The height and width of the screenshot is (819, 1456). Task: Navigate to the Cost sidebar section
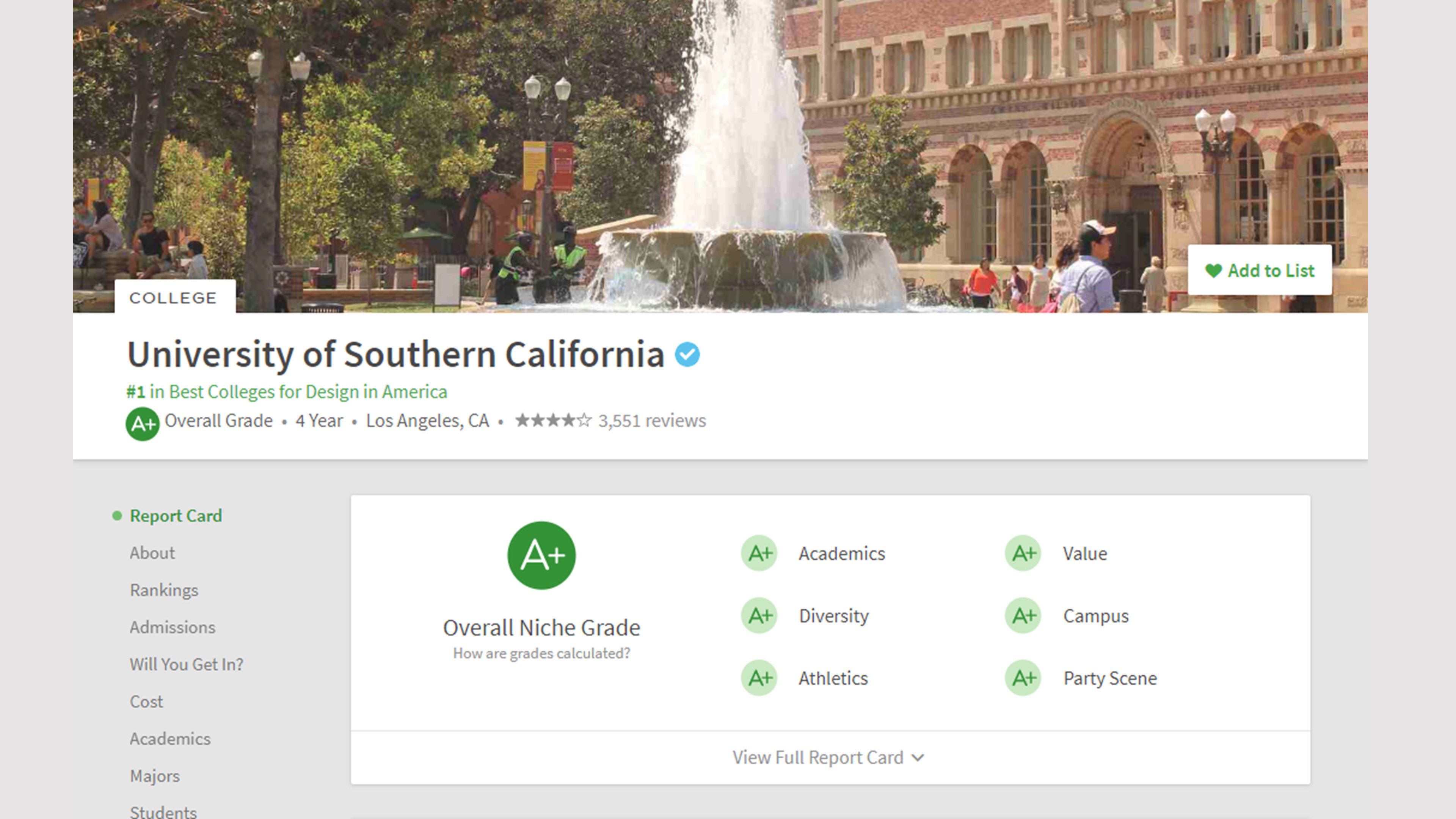point(146,701)
